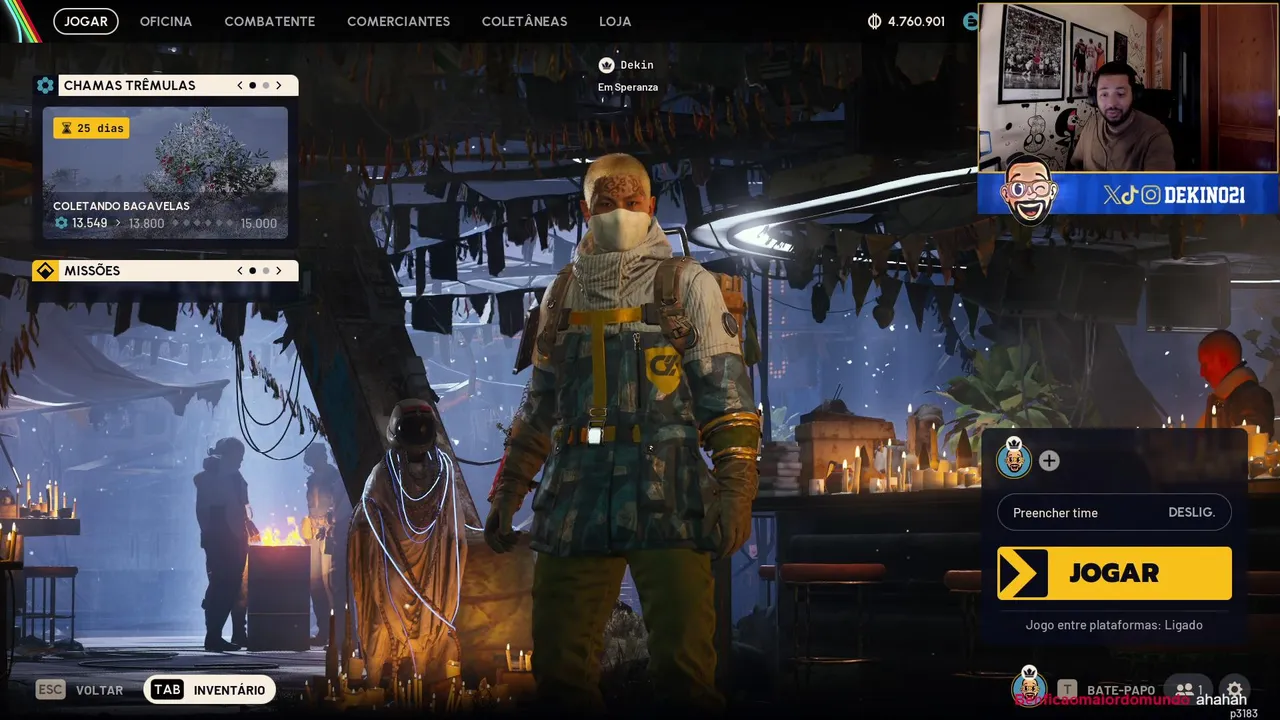1280x720 pixels.
Task: Click the DEKIN021 handle in stream overlay
Action: coord(1204,195)
